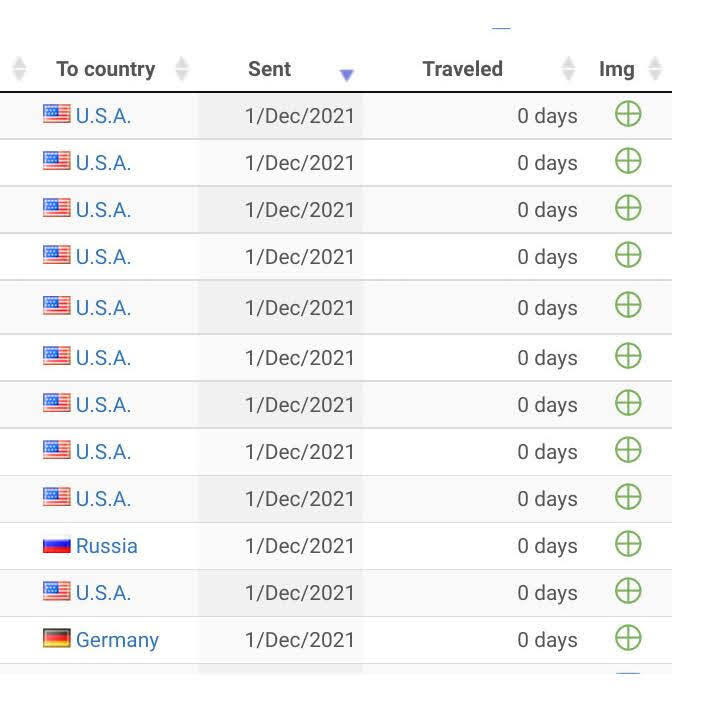
Task: Click sort arrows left of To country
Action: 19,69
